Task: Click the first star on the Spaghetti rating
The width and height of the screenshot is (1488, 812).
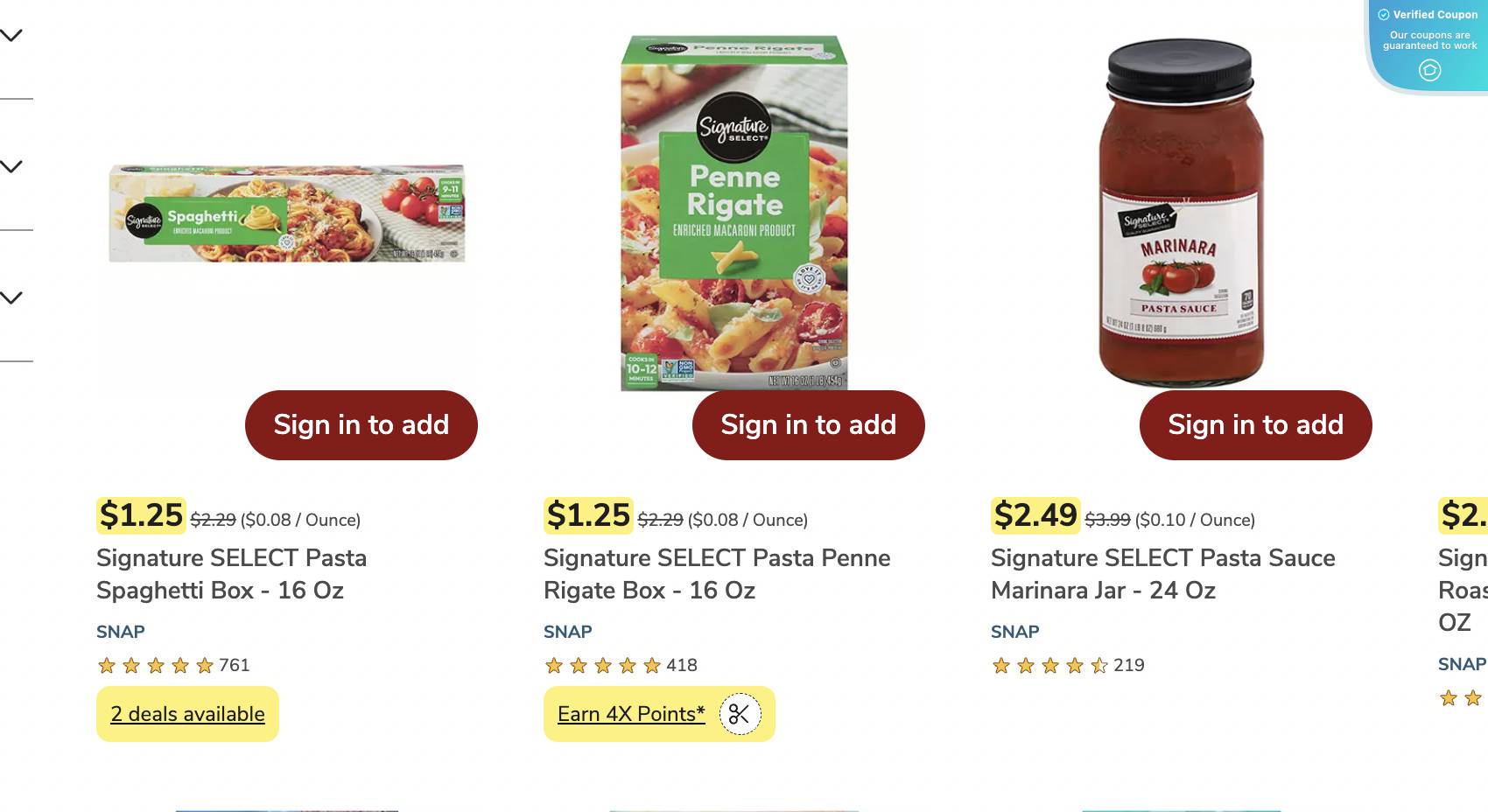Action: [105, 665]
